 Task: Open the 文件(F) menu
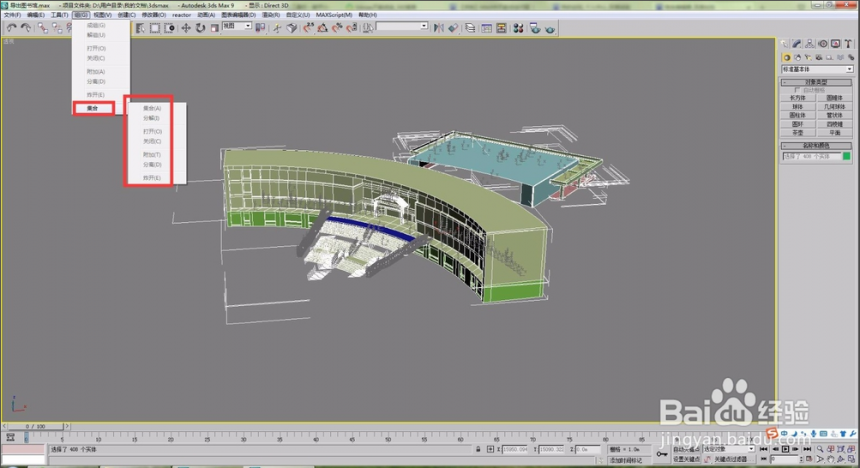tap(12, 15)
